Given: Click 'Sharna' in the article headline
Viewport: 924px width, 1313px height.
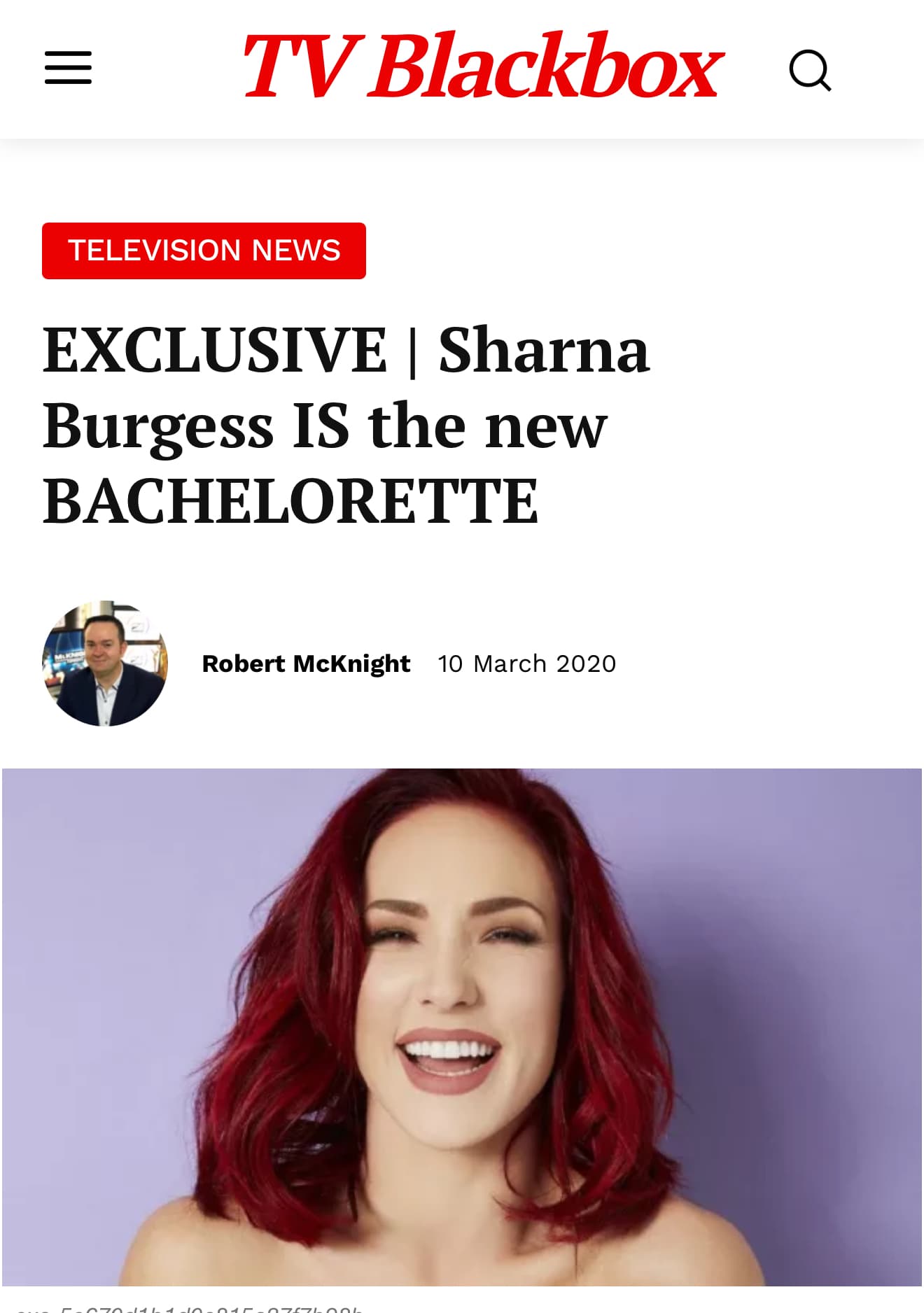Looking at the screenshot, I should coord(544,350).
